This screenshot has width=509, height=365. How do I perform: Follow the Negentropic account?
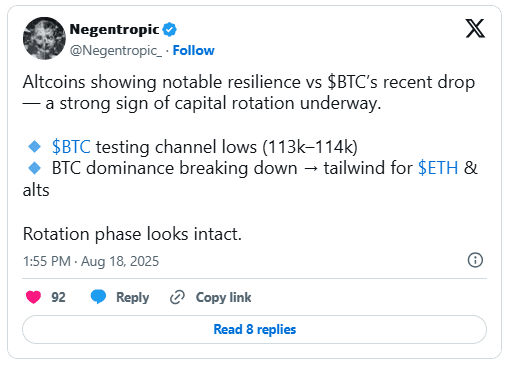pyautogui.click(x=193, y=50)
